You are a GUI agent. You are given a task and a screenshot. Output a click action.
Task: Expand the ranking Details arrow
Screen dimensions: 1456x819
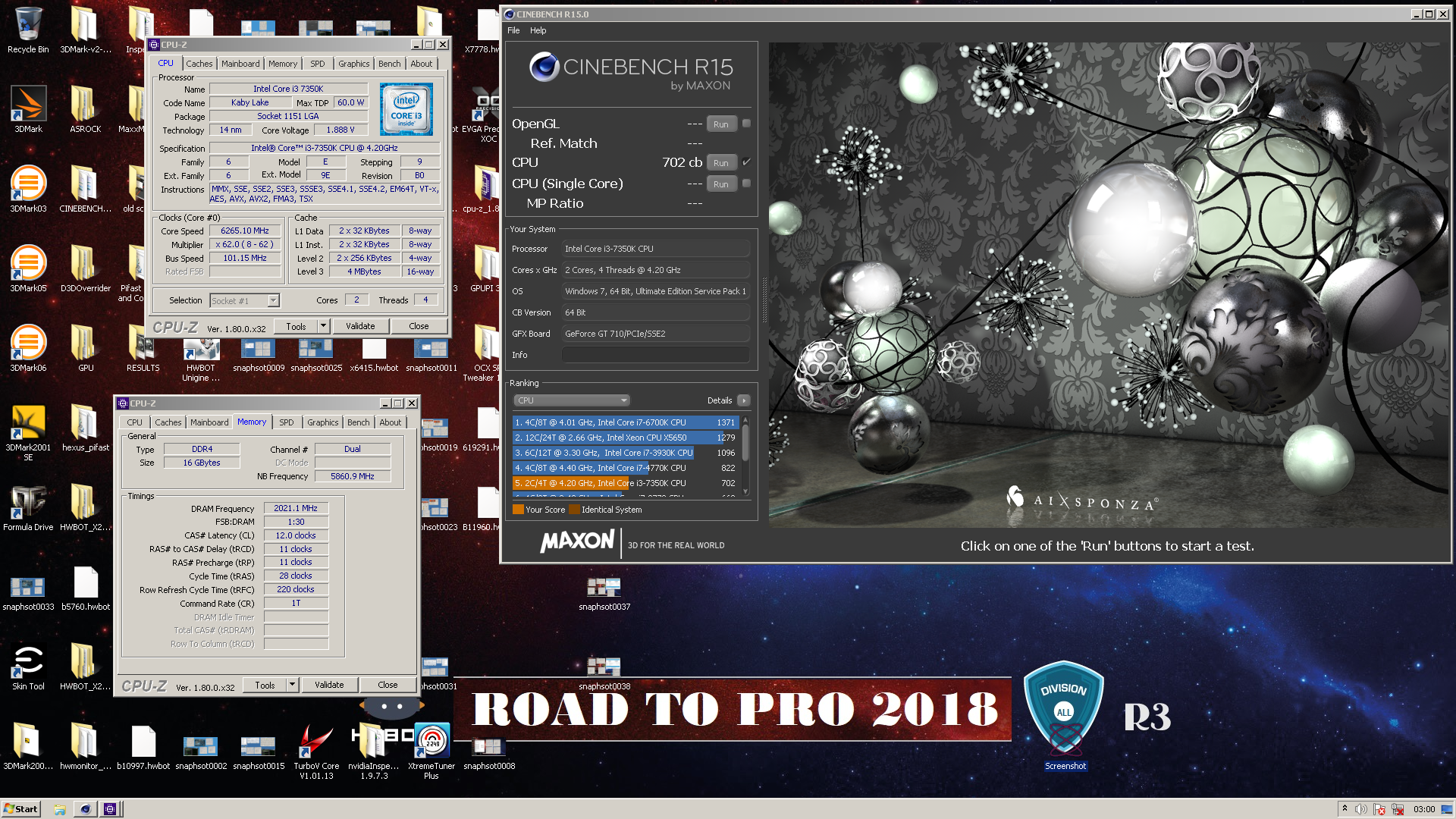[x=743, y=400]
